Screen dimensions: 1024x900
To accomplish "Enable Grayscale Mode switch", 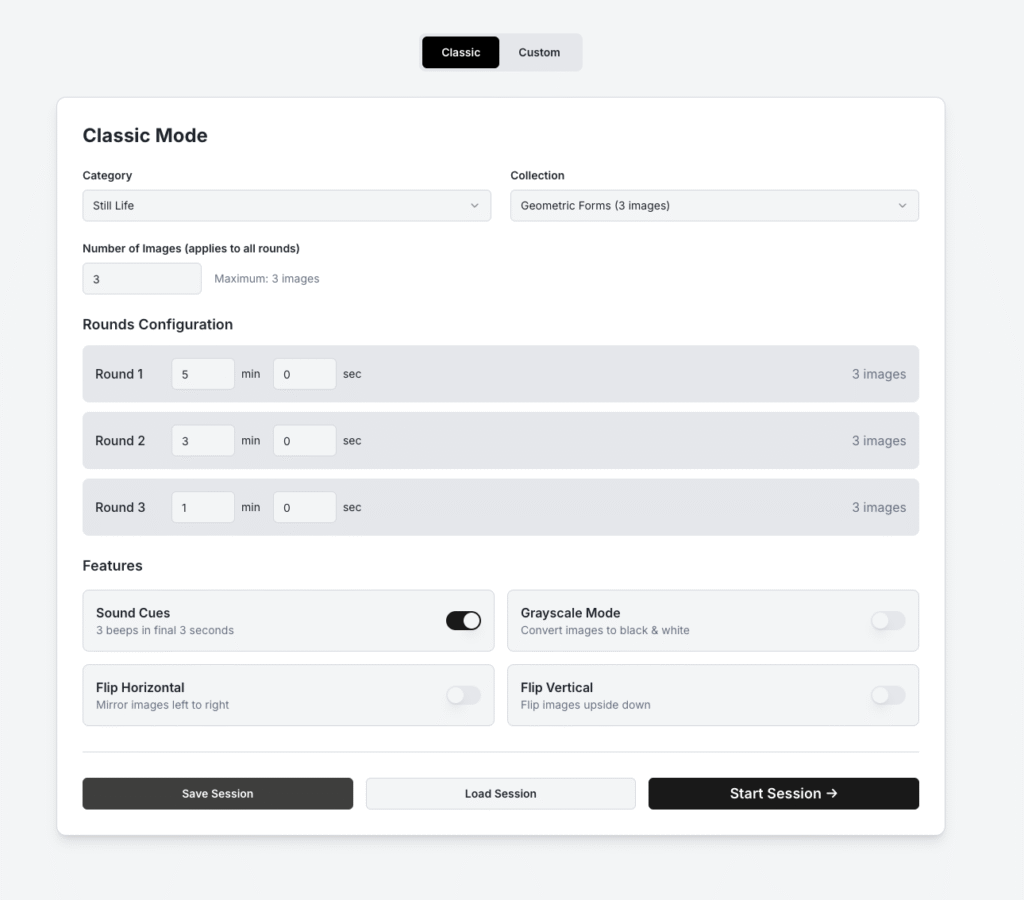I will [x=888, y=621].
